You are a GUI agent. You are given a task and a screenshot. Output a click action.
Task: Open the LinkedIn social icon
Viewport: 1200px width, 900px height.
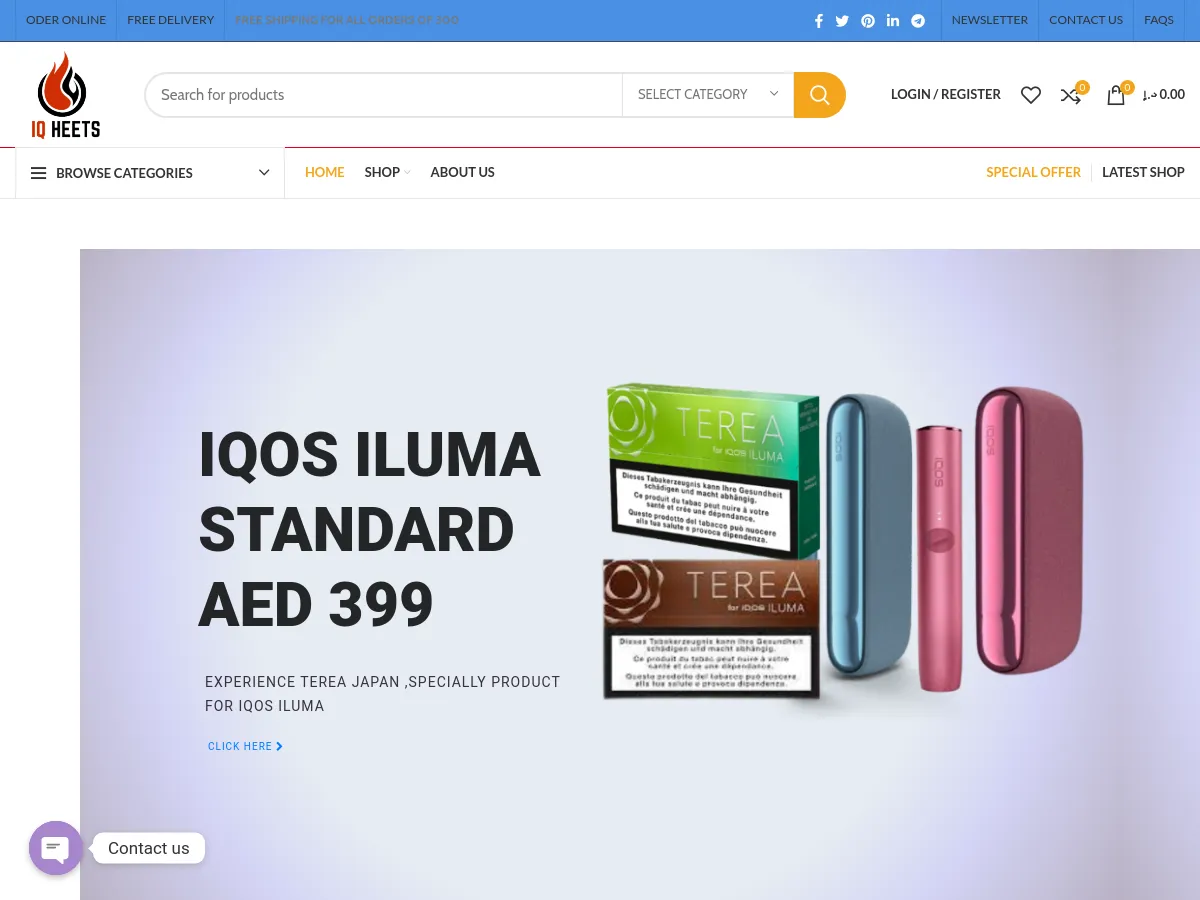point(893,21)
